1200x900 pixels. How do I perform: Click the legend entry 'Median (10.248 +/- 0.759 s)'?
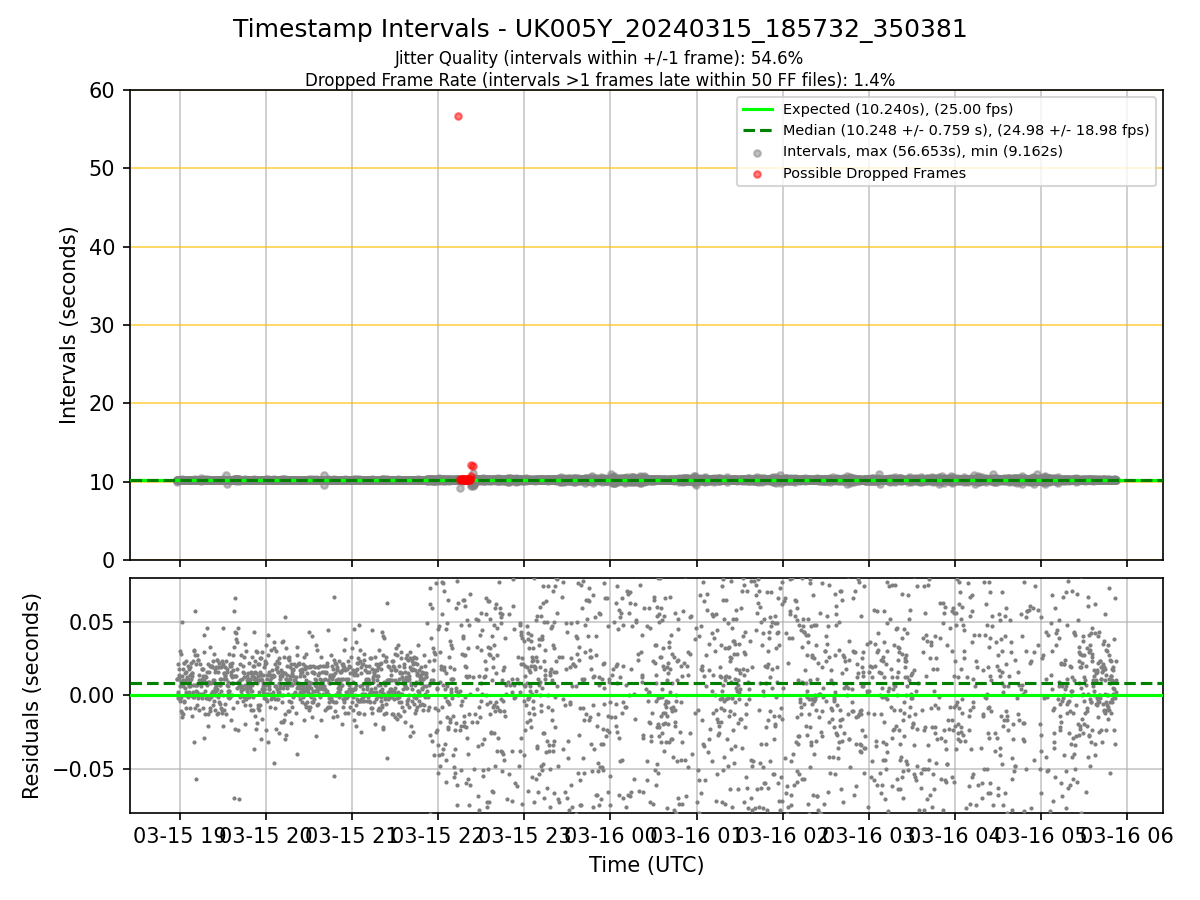pos(966,130)
